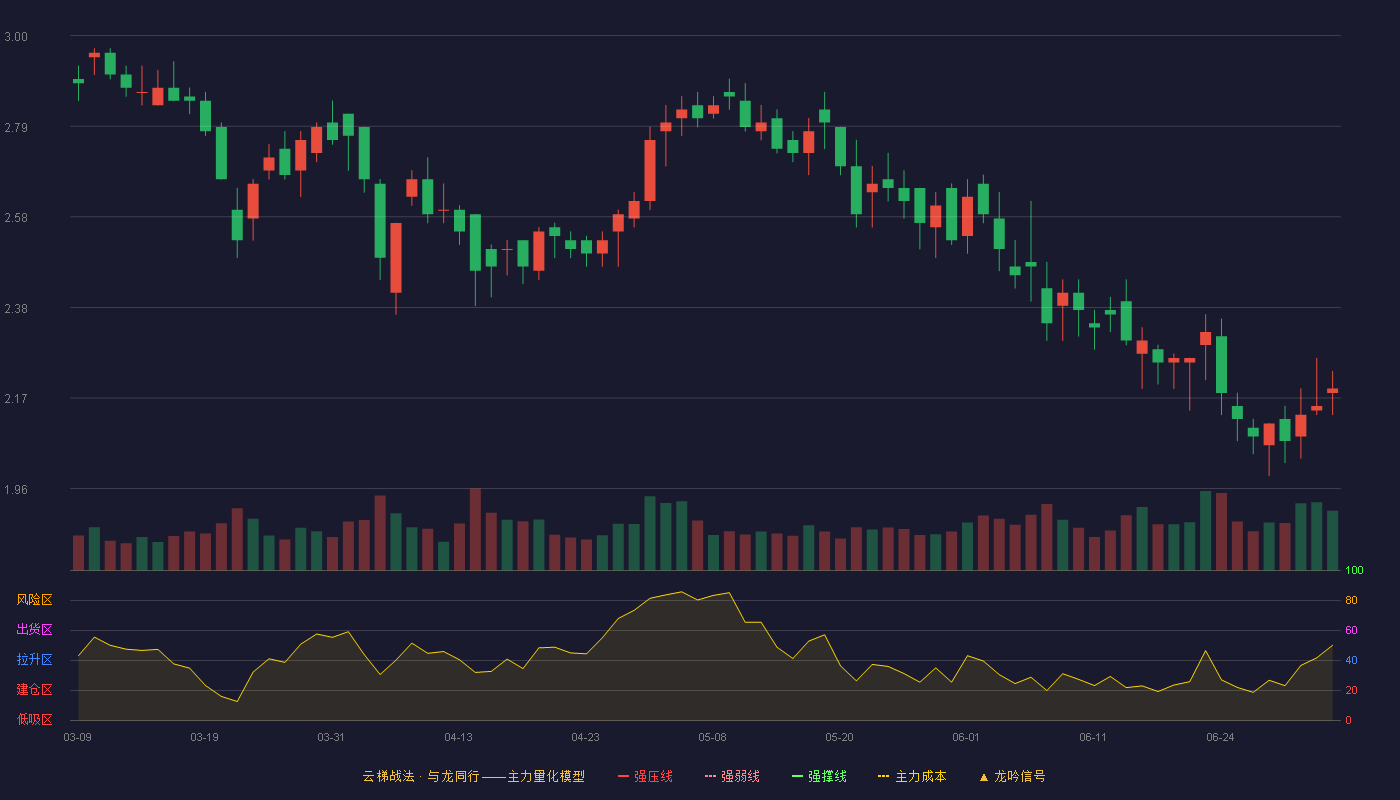1400x800 pixels.
Task: Click the 1.96 price axis label
Action: pyautogui.click(x=16, y=490)
